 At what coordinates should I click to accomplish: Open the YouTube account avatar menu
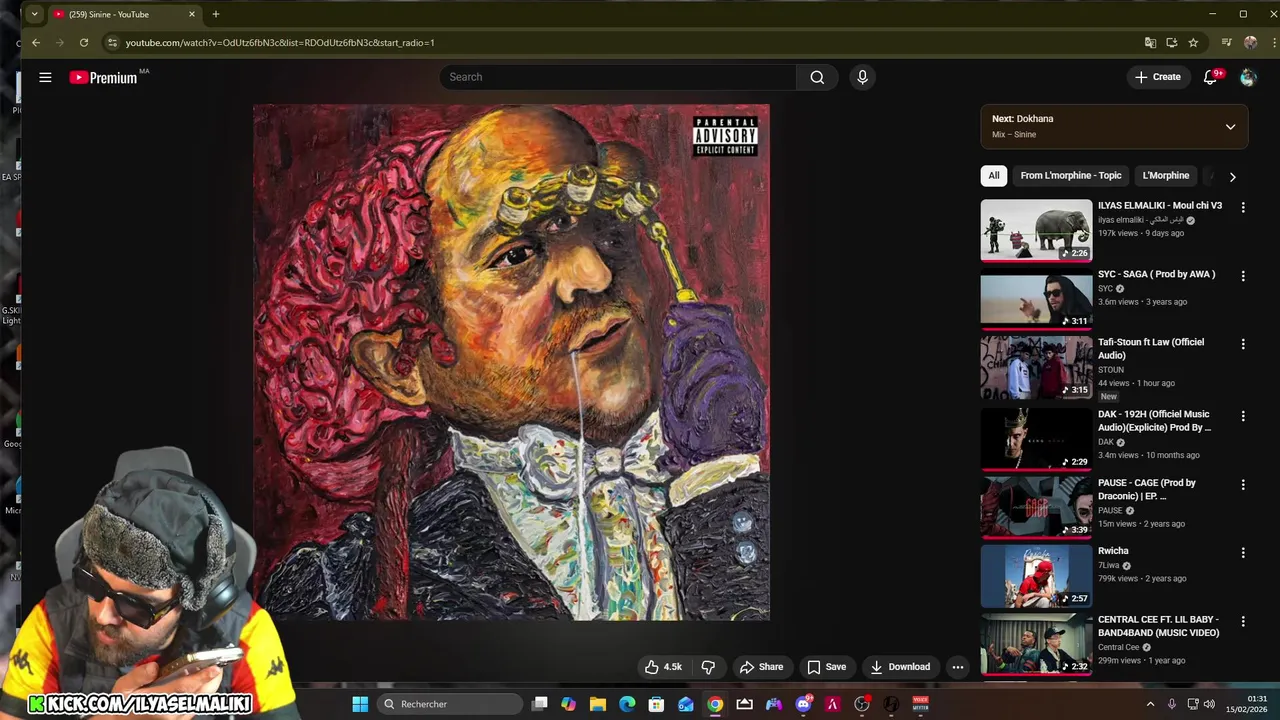(1247, 77)
